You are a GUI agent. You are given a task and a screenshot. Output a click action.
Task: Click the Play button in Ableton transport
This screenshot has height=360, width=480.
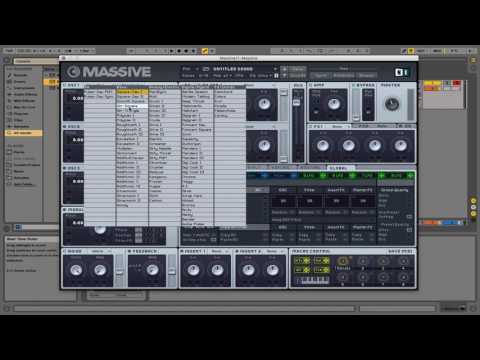(x=172, y=51)
